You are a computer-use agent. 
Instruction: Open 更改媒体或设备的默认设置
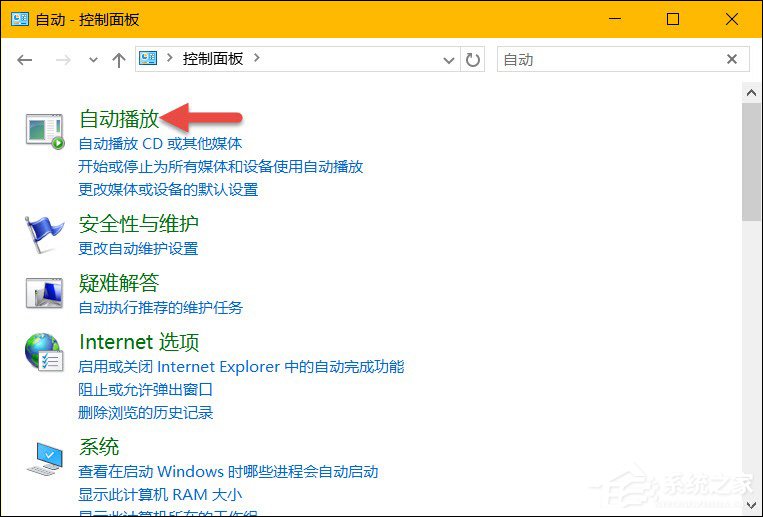tap(168, 189)
